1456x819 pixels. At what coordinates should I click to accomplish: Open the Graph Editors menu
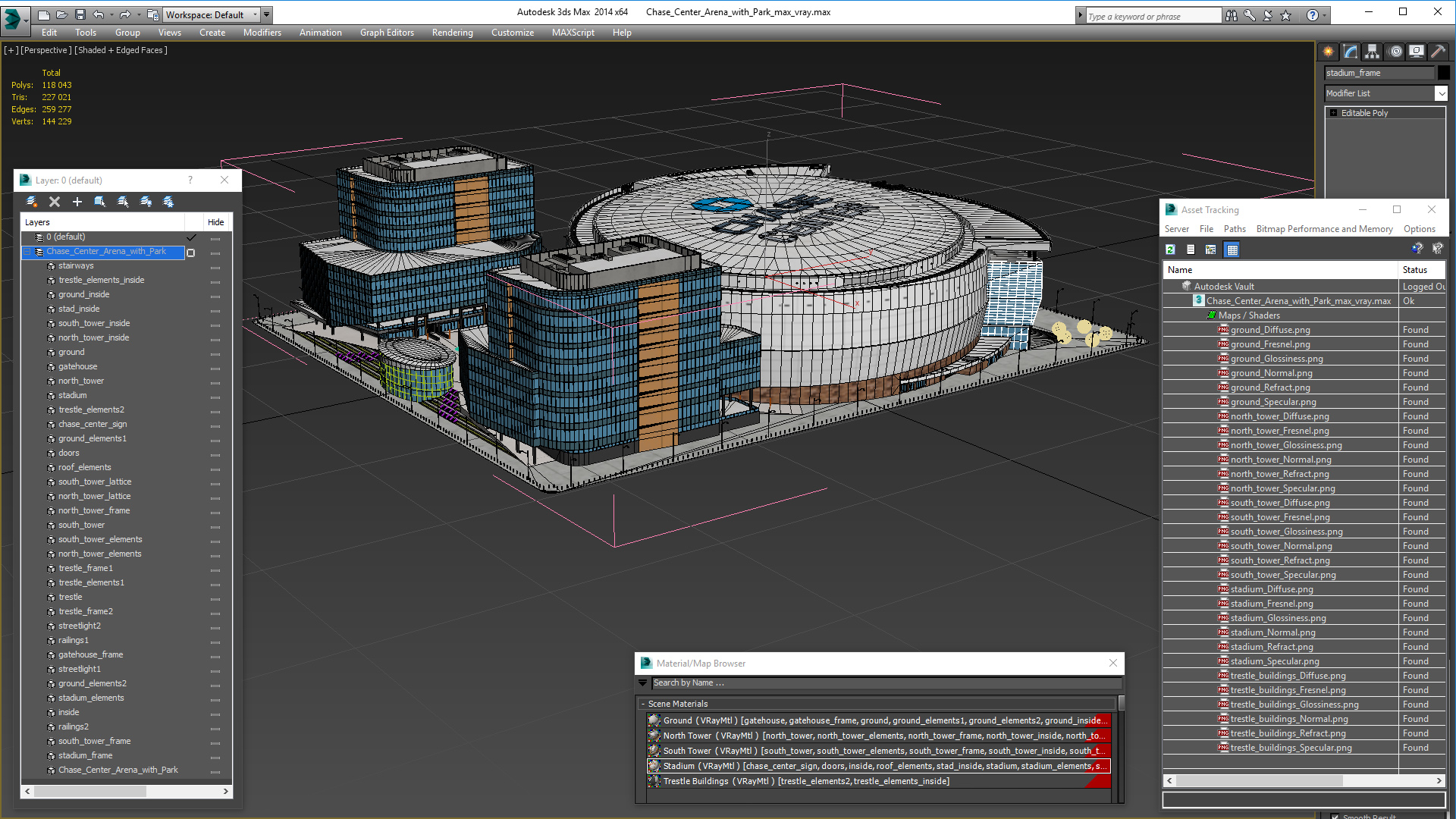click(387, 33)
